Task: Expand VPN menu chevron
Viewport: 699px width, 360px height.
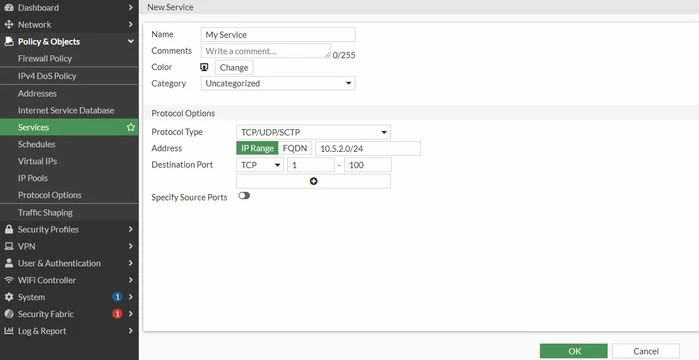Action: tap(131, 246)
